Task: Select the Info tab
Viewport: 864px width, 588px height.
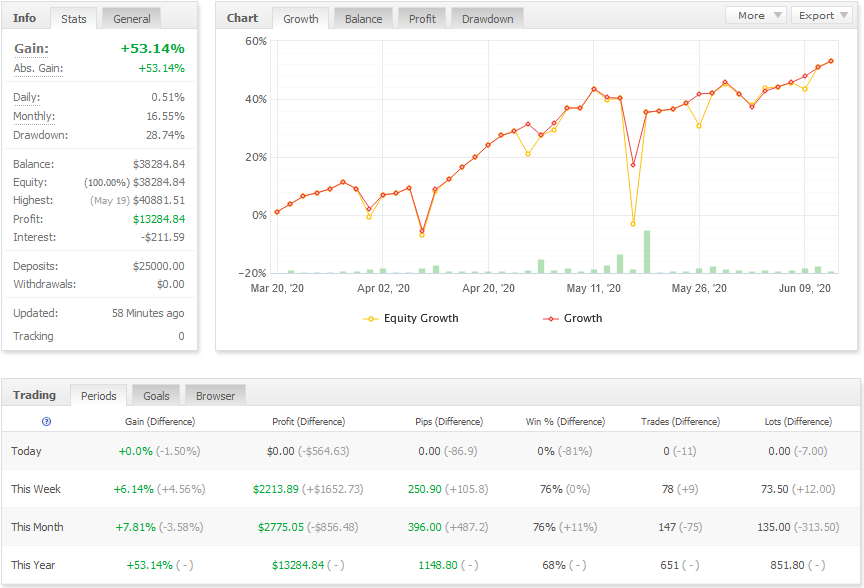Action: coord(24,18)
